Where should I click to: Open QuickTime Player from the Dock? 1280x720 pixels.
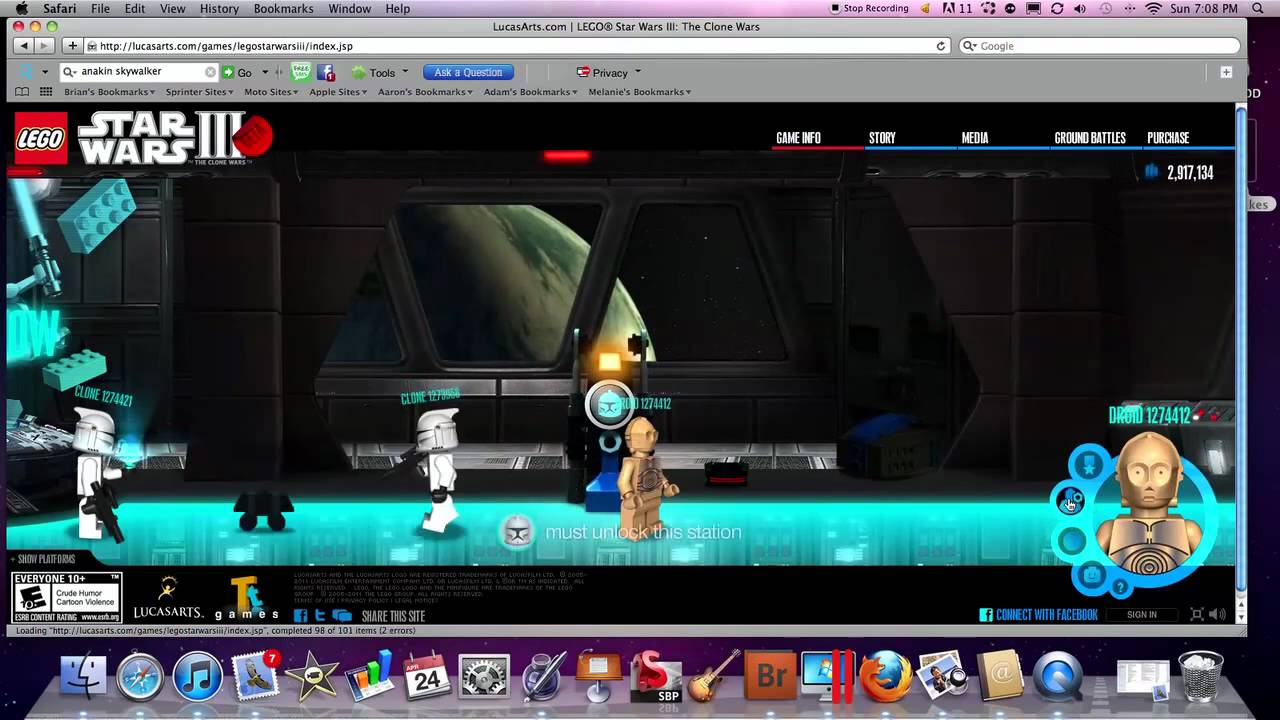[x=1058, y=676]
